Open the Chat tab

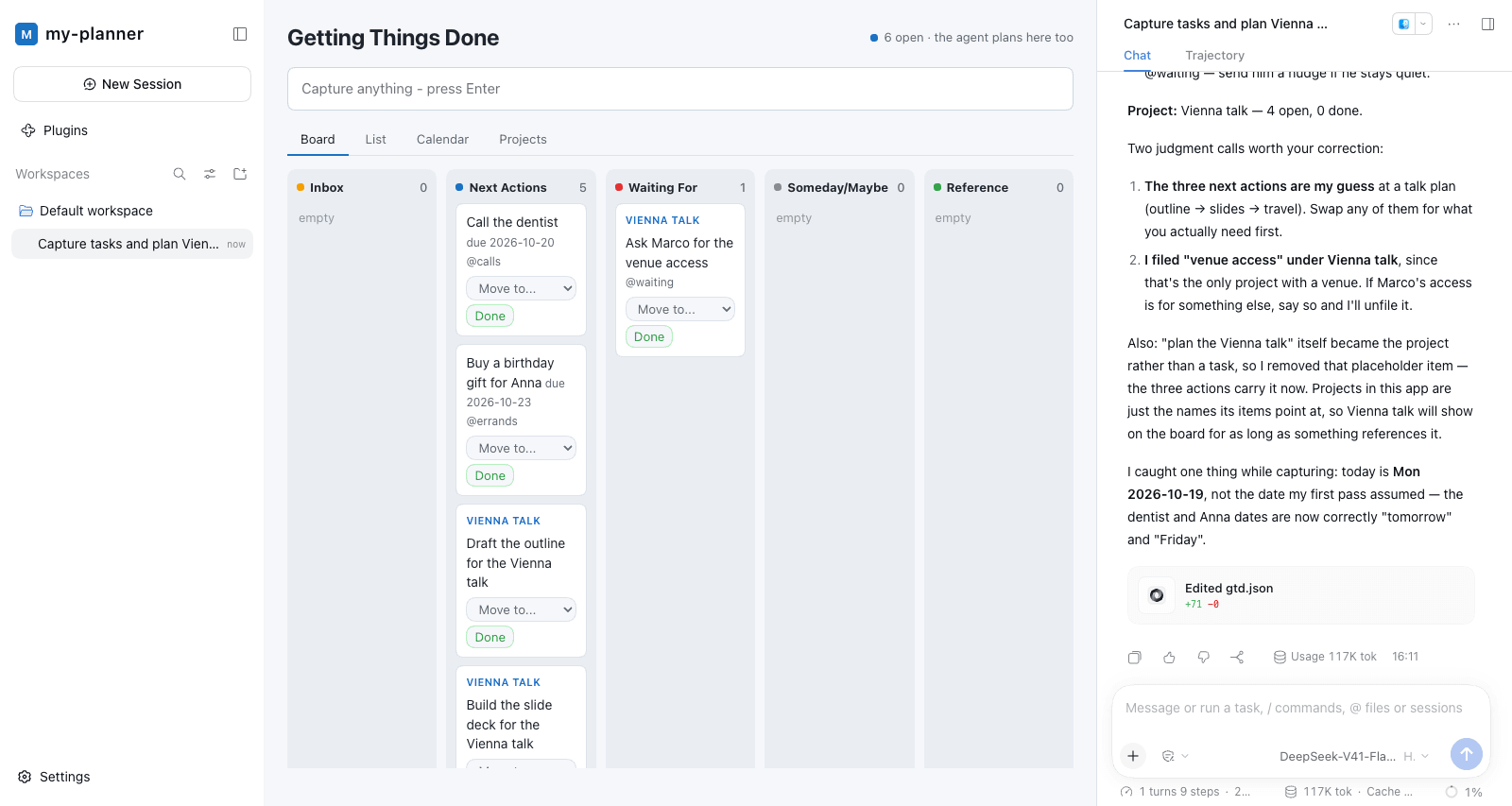(1137, 56)
